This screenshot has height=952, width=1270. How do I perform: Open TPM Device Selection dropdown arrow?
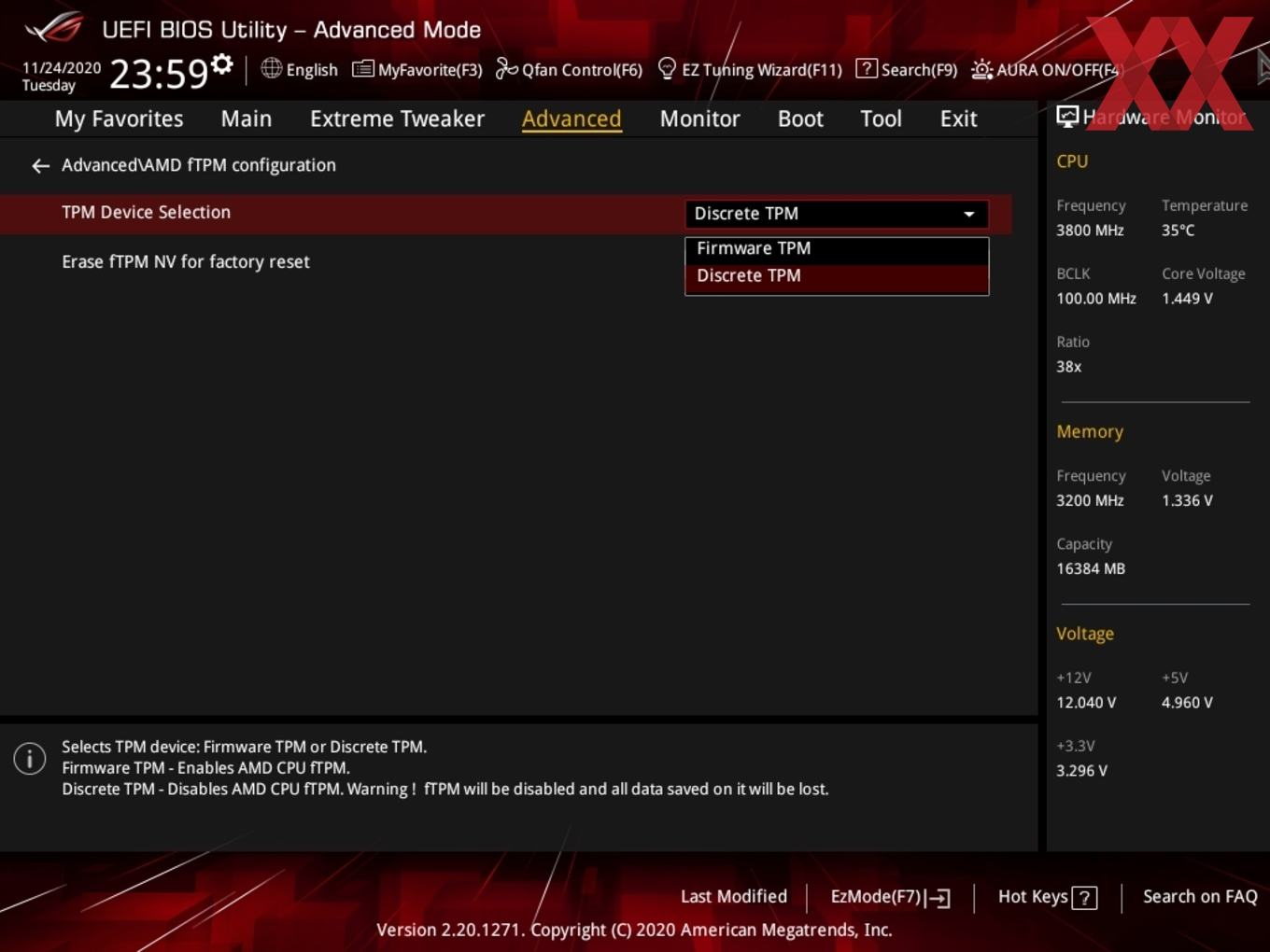(969, 214)
